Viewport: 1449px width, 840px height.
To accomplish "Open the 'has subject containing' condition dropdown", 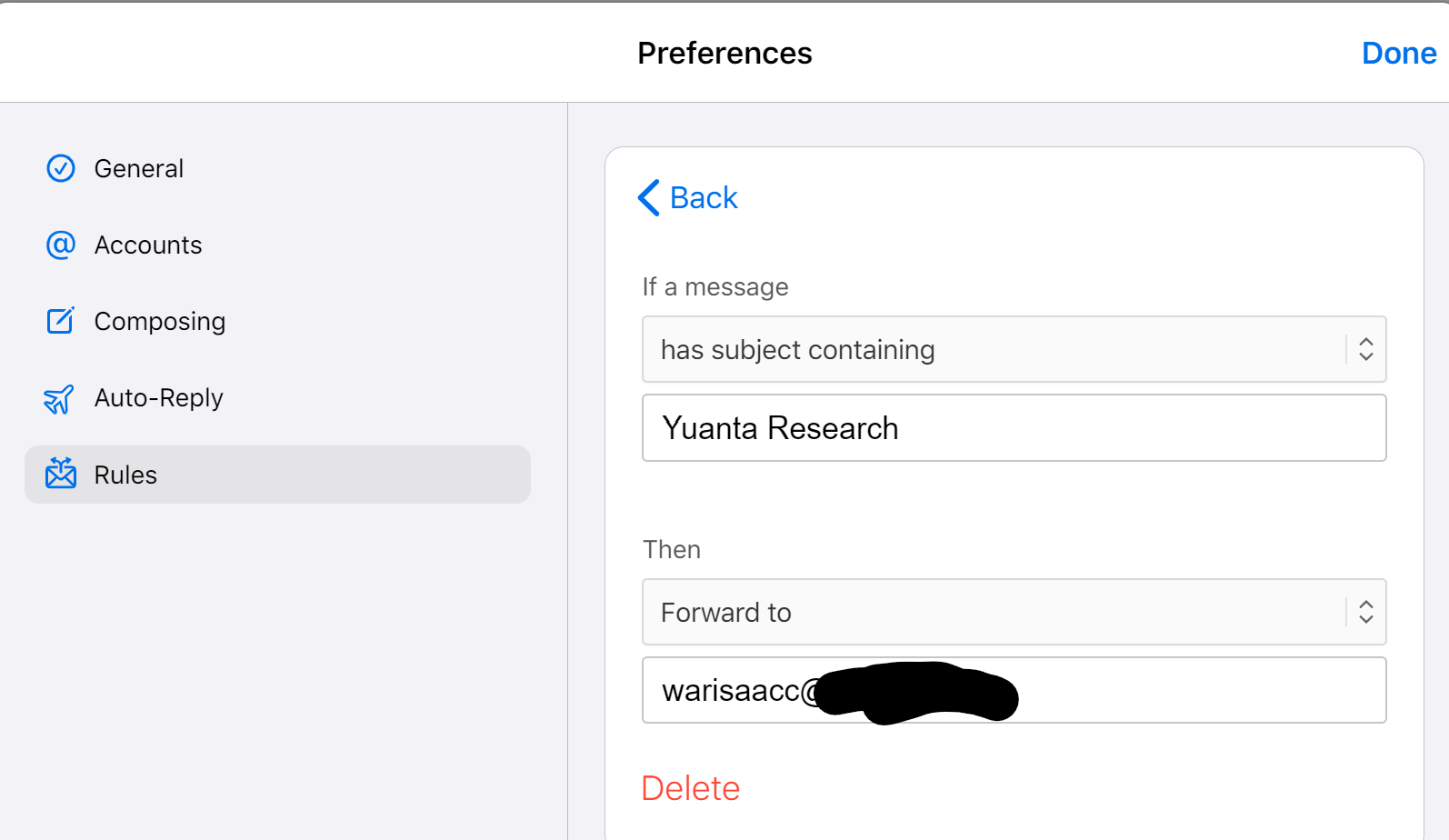I will point(991,349).
